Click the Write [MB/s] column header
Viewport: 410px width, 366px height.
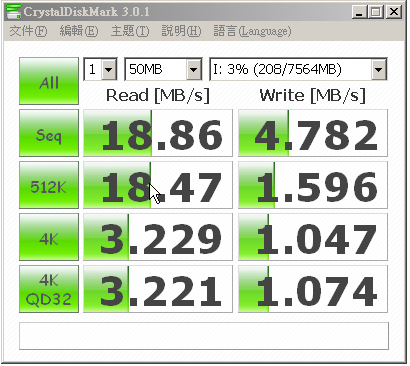[x=313, y=96]
